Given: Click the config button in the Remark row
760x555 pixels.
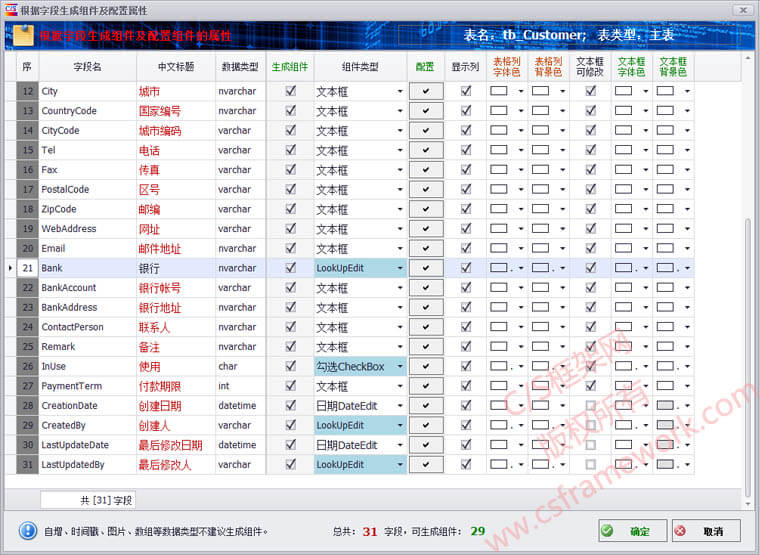Looking at the screenshot, I should pyautogui.click(x=426, y=347).
